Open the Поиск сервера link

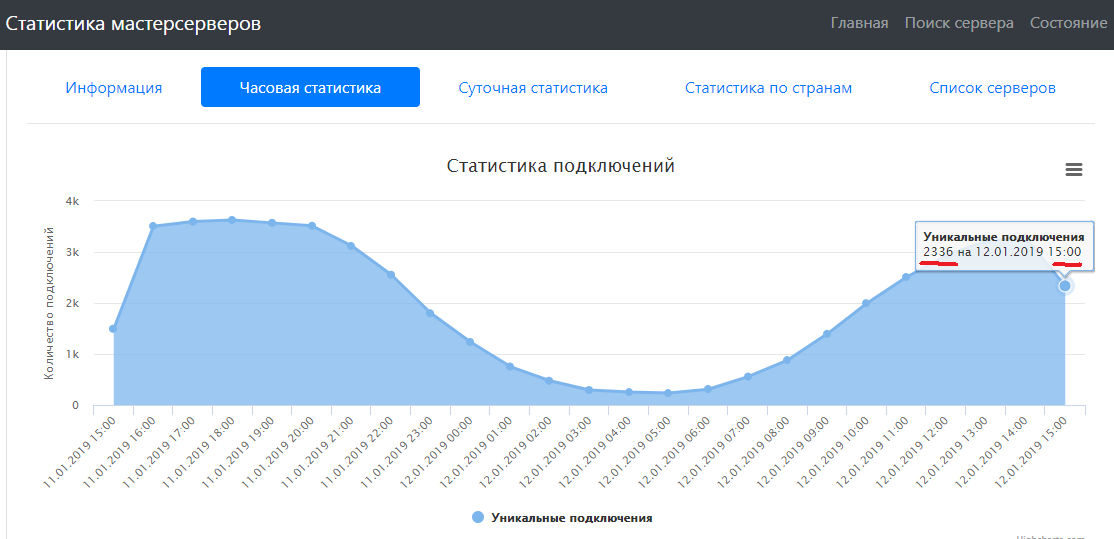click(959, 23)
